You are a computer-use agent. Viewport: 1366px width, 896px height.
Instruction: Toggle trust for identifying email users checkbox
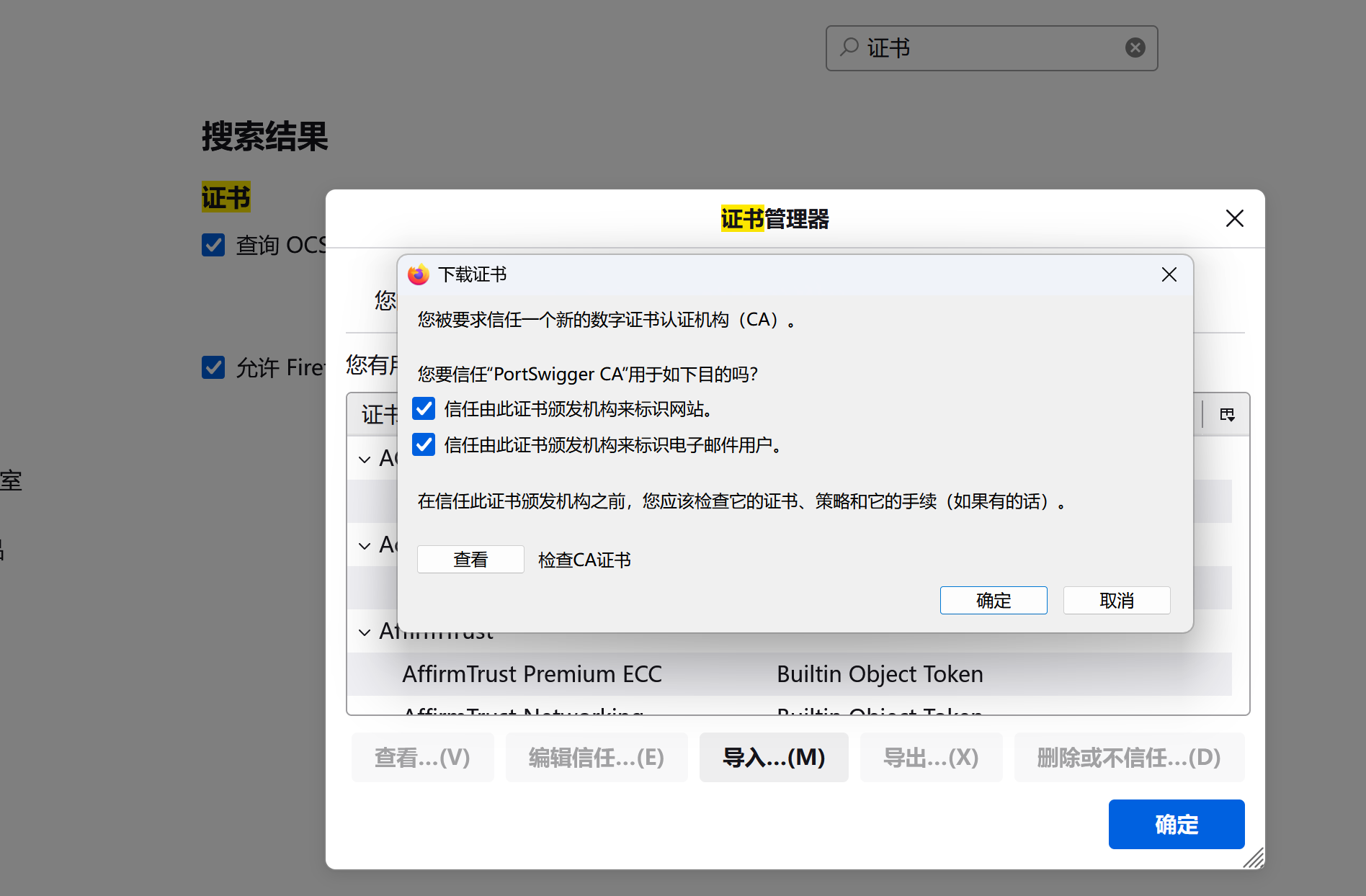click(424, 445)
